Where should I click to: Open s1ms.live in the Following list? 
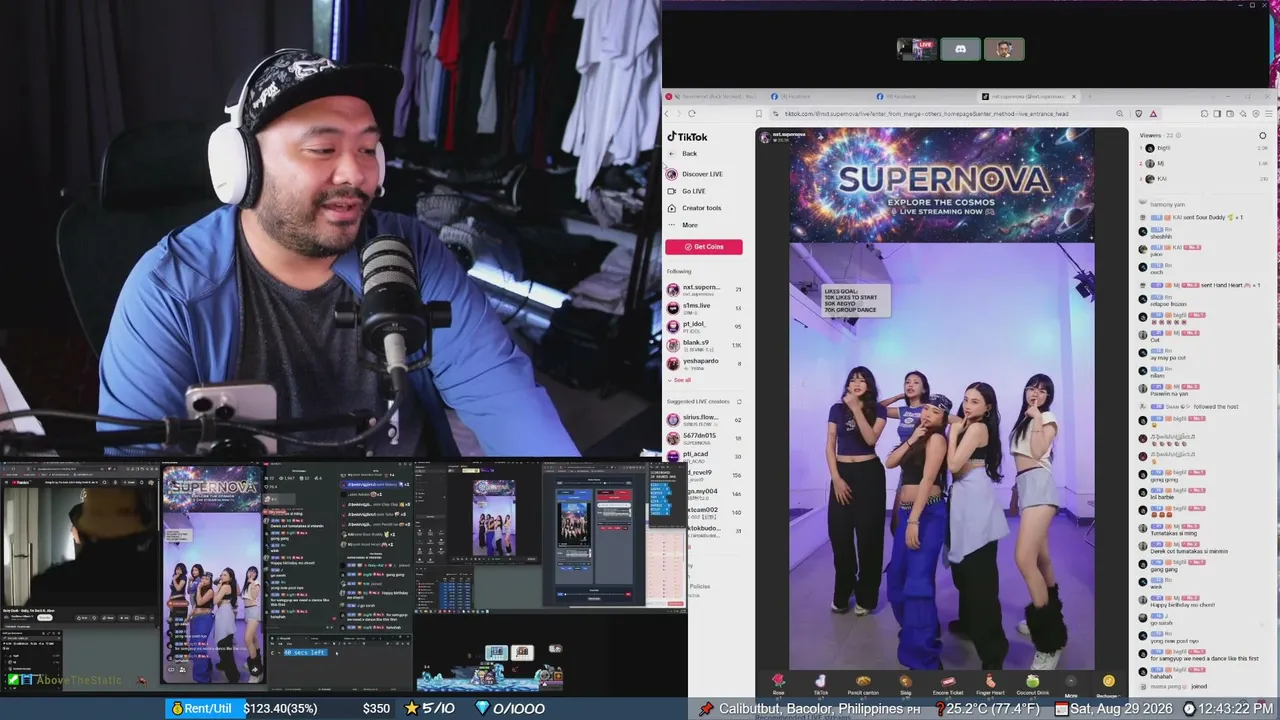(704, 308)
